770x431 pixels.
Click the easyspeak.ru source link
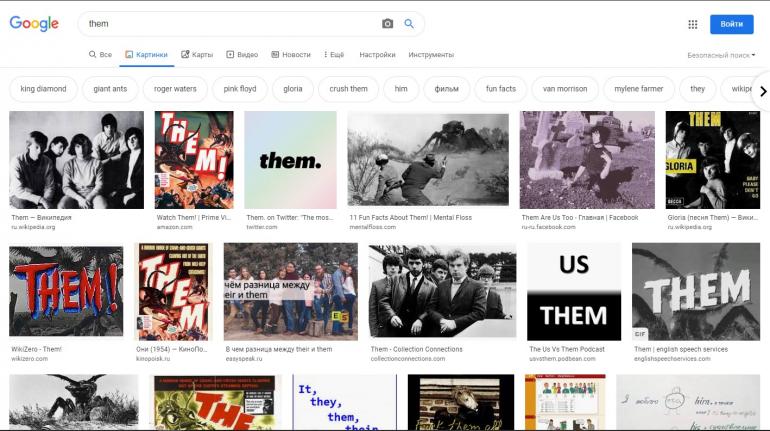pos(244,359)
